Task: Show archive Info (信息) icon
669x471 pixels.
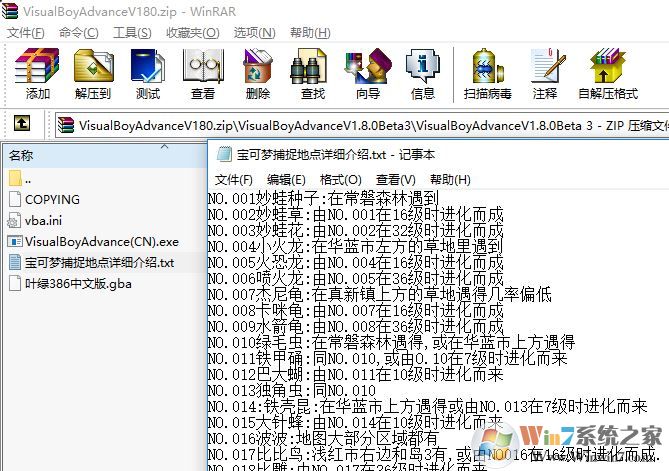Action: point(422,66)
